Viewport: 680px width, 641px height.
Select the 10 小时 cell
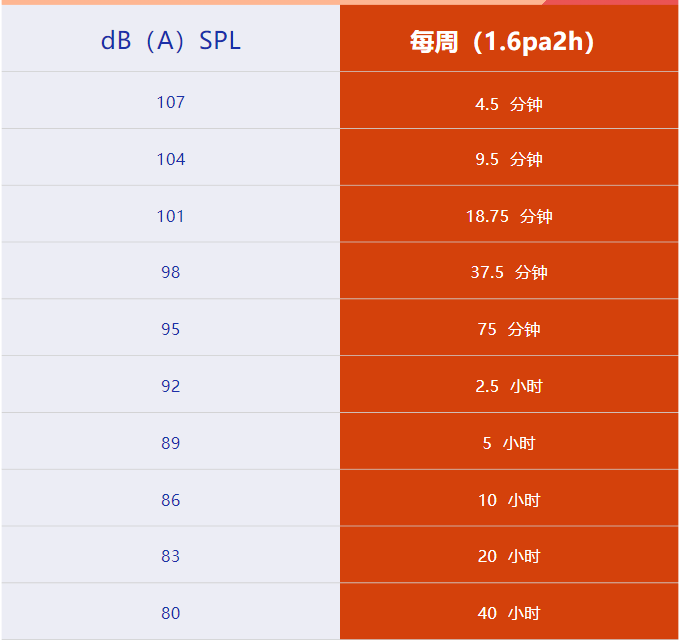pyautogui.click(x=509, y=500)
